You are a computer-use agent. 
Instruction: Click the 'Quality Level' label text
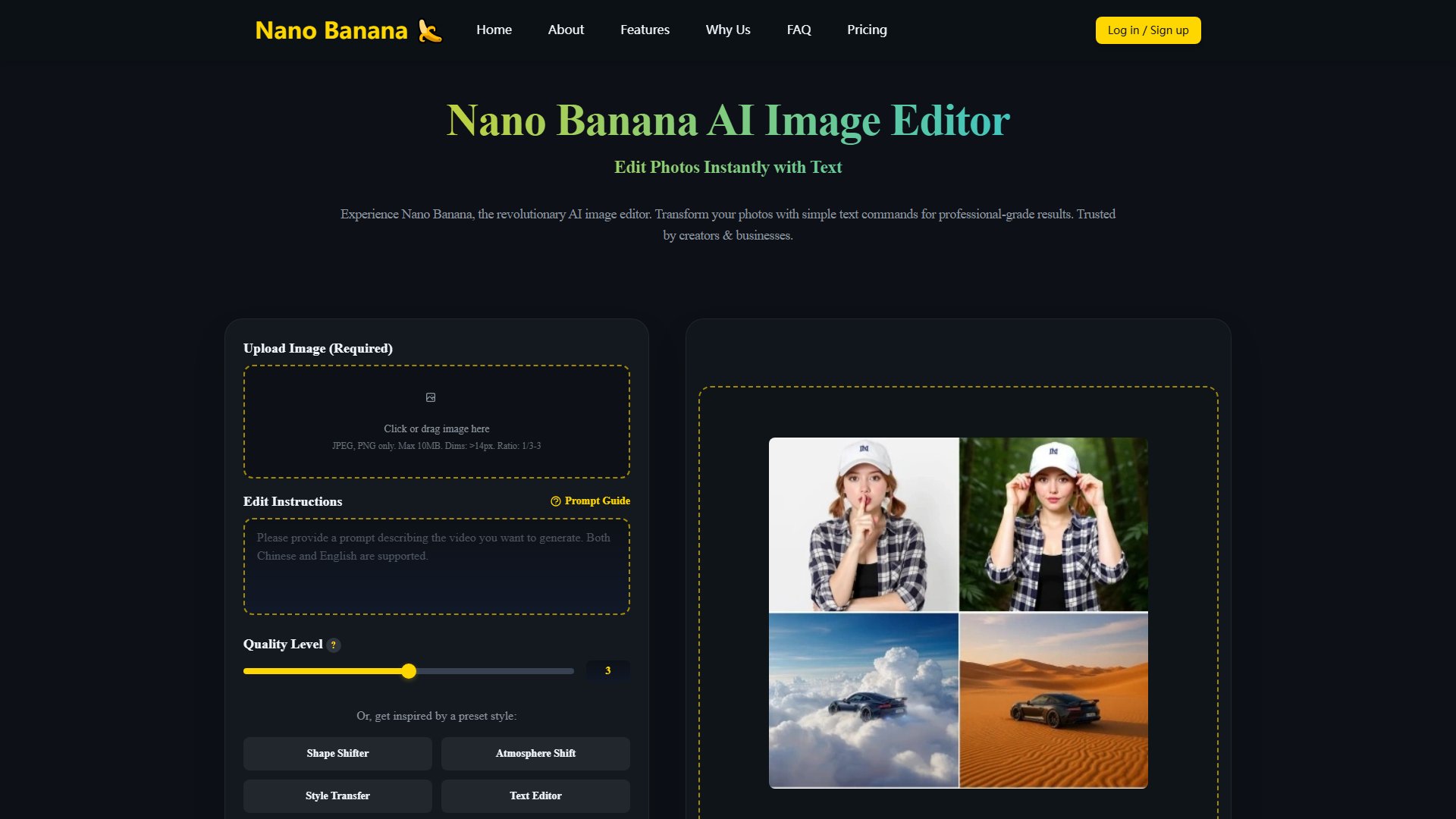(283, 645)
